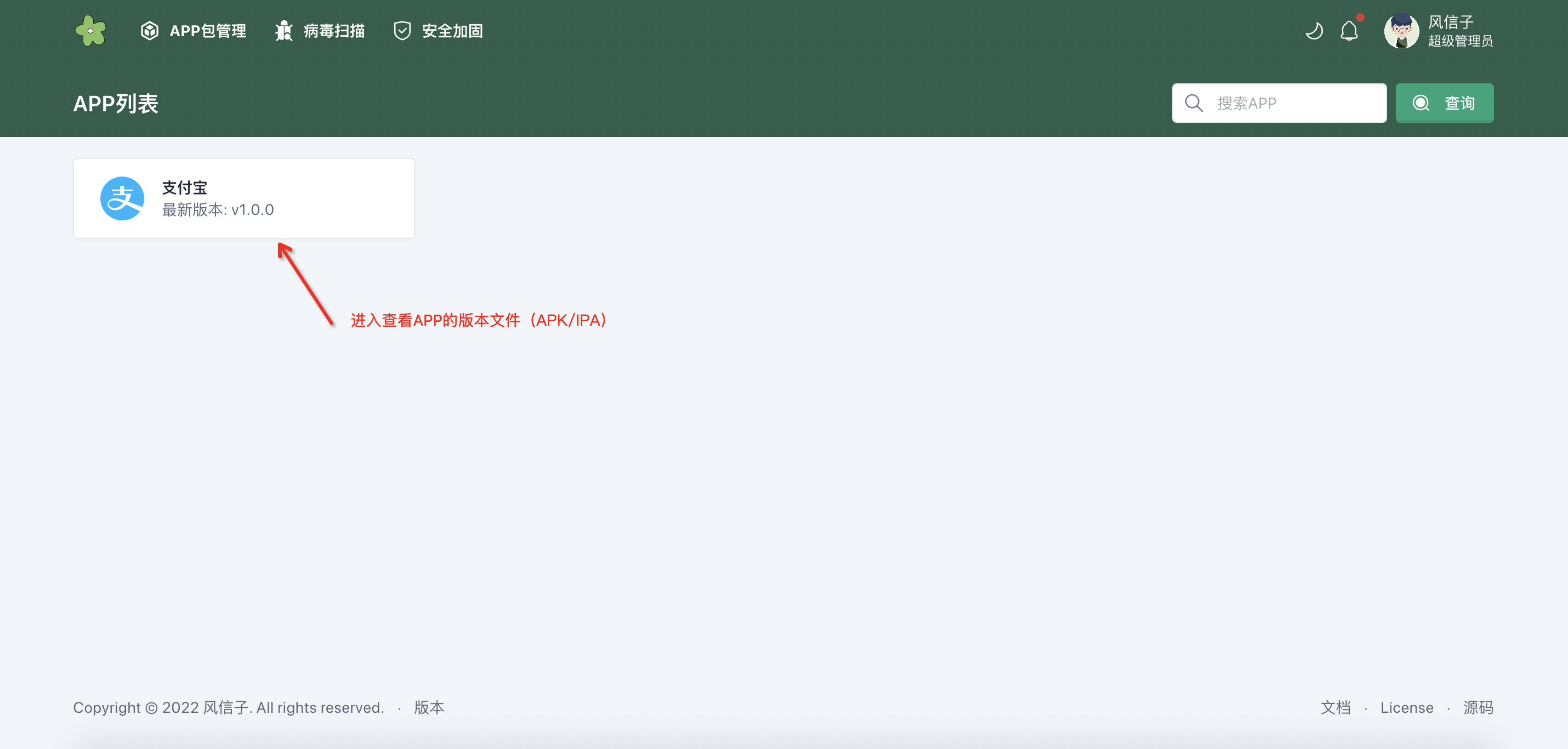Click the blue 支付宝 app icon

click(x=122, y=198)
